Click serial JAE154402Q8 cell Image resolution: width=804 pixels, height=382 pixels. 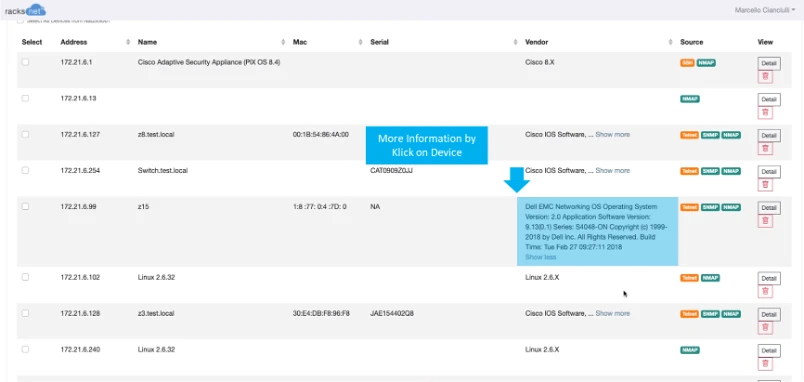(392, 313)
